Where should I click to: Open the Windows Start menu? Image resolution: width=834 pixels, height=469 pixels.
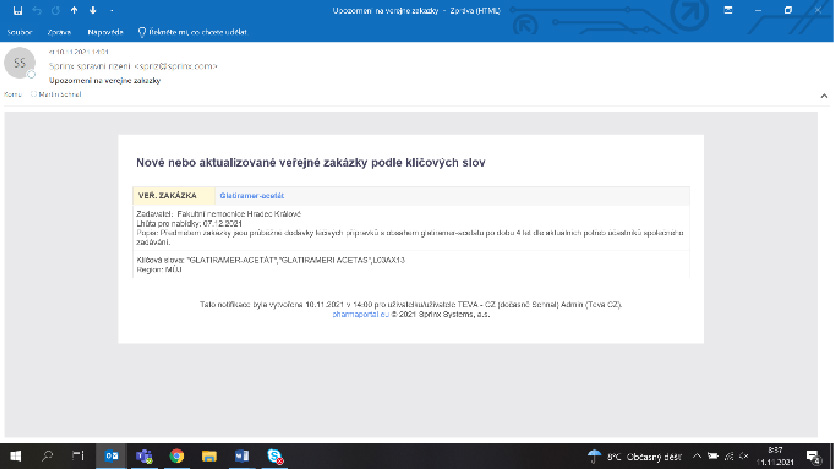point(17,456)
